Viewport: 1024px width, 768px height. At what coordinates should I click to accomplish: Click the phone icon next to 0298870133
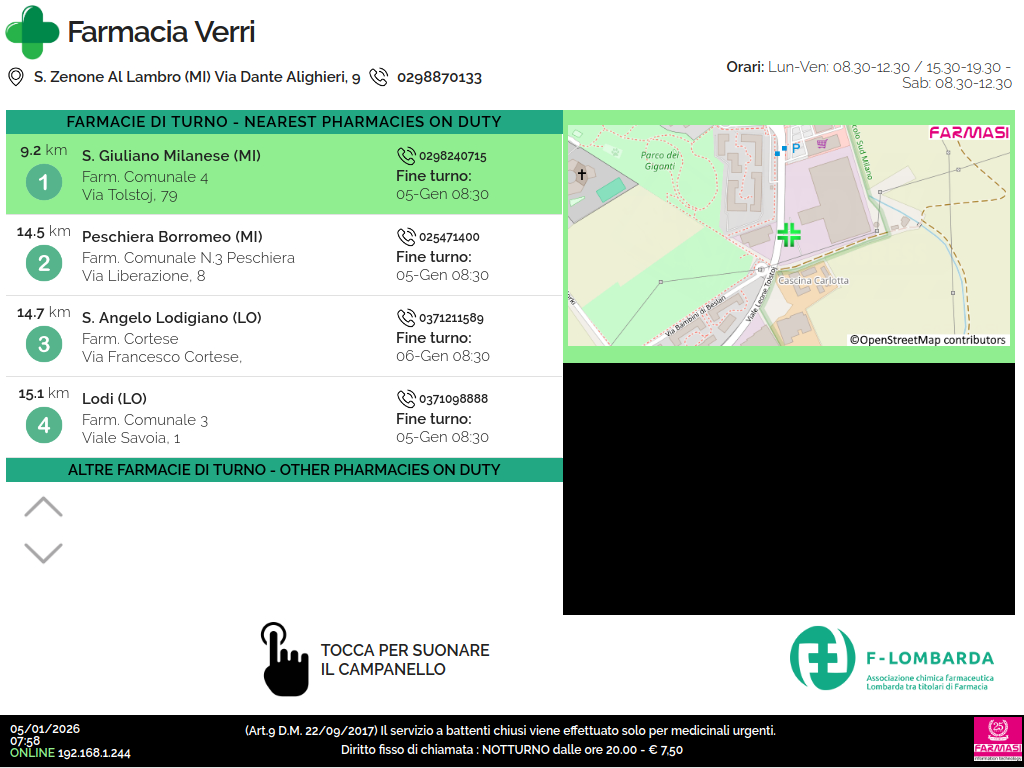click(378, 77)
